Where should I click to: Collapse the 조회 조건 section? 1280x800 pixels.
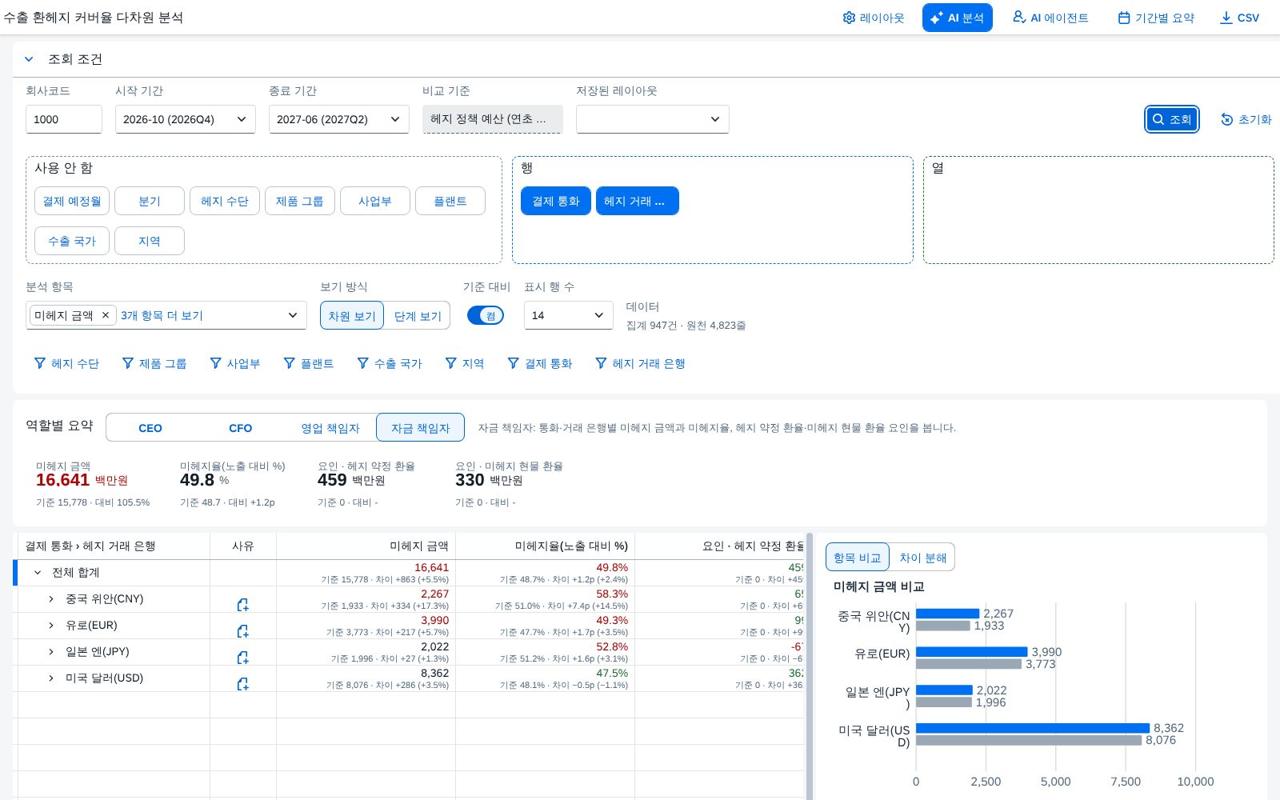(29, 59)
